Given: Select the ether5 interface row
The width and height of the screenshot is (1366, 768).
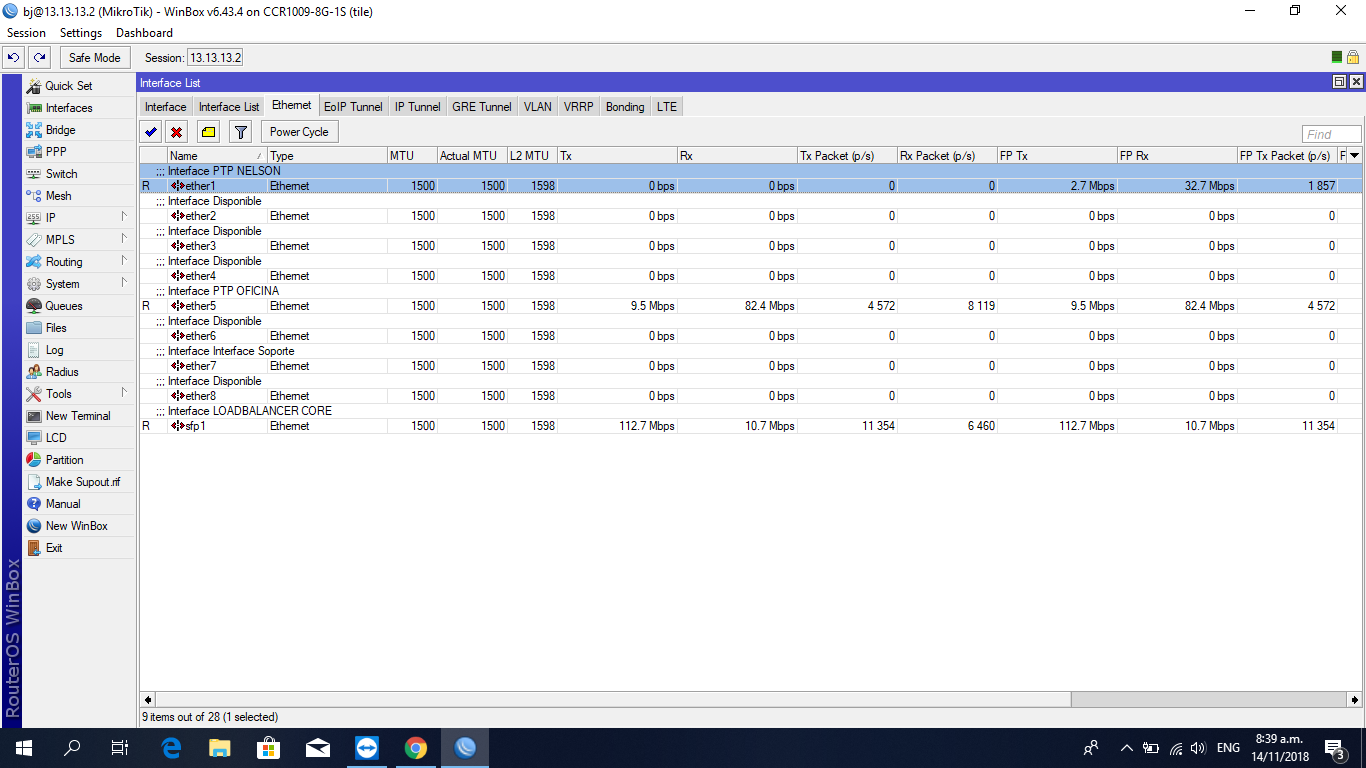Looking at the screenshot, I should (x=750, y=306).
